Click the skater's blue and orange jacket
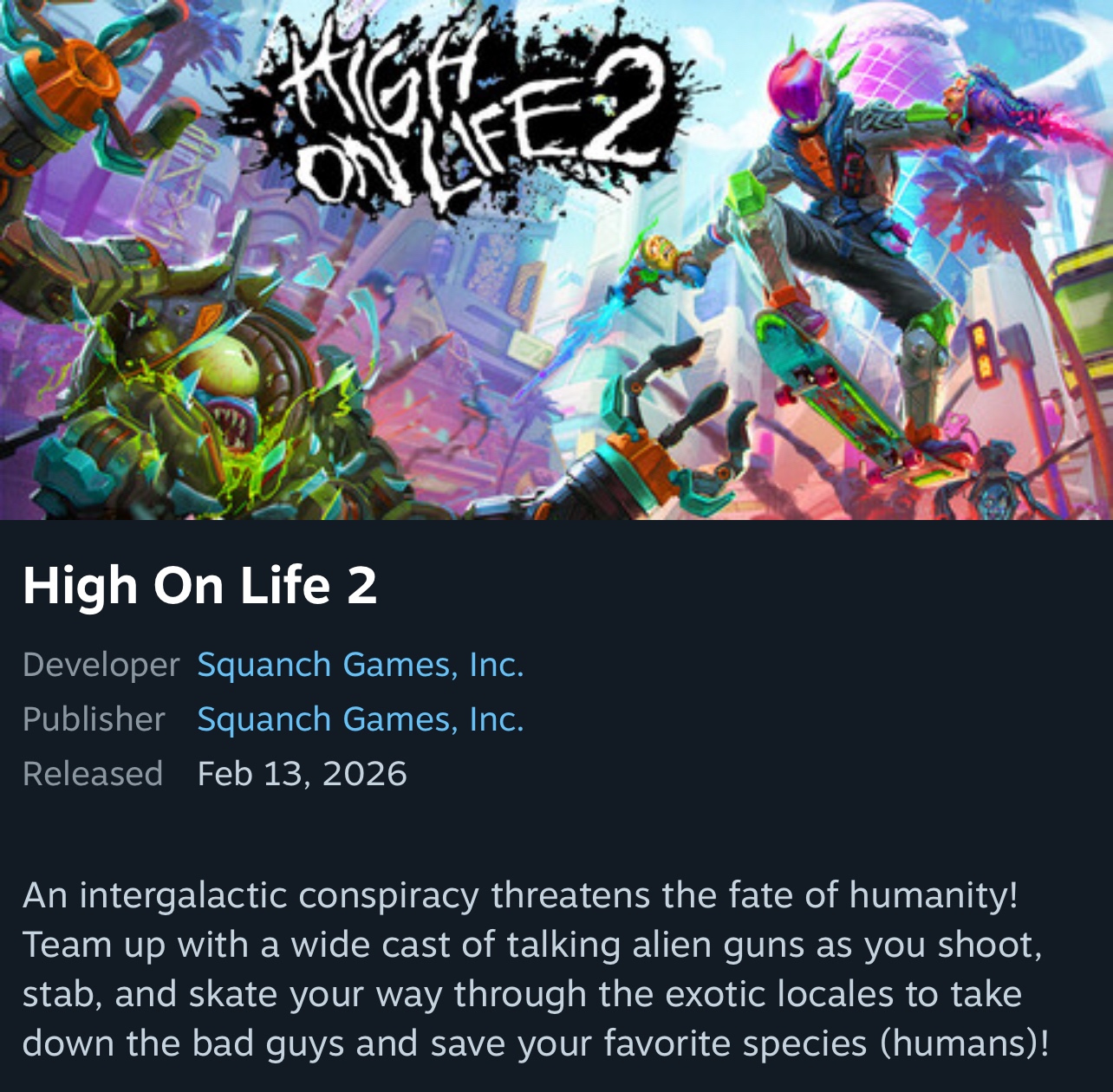 (x=832, y=165)
